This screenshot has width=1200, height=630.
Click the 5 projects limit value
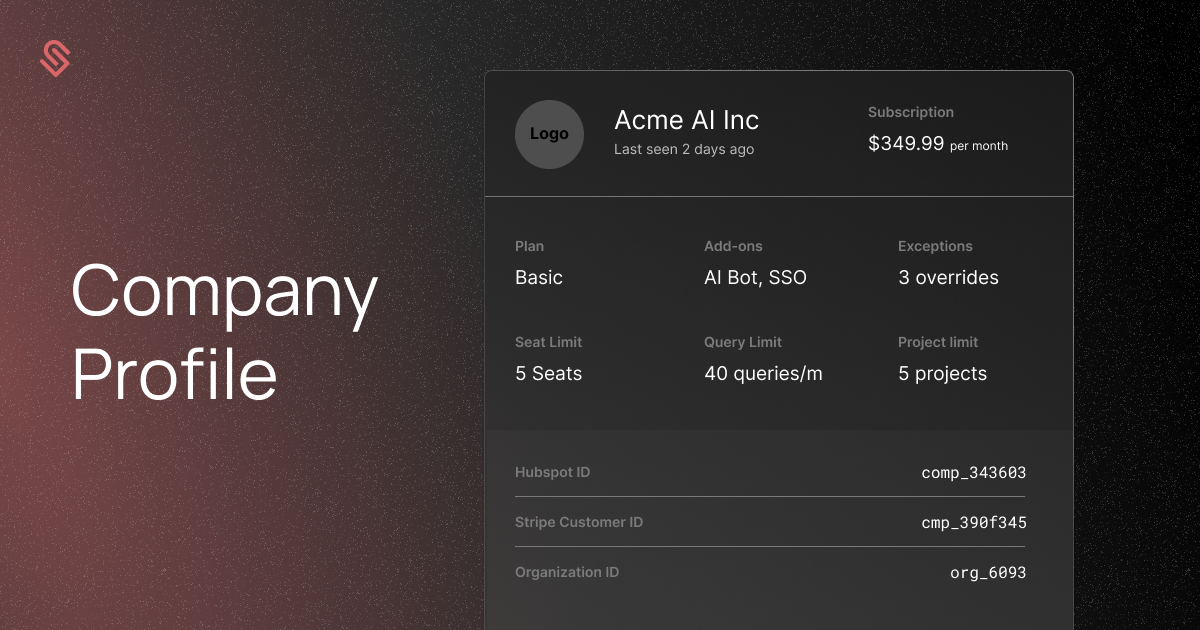tap(942, 373)
